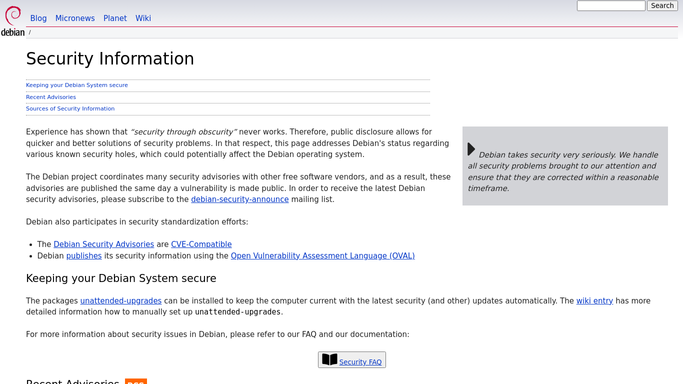The height and width of the screenshot is (384, 683).
Task: Focus the search text field
Action: pyautogui.click(x=611, y=6)
